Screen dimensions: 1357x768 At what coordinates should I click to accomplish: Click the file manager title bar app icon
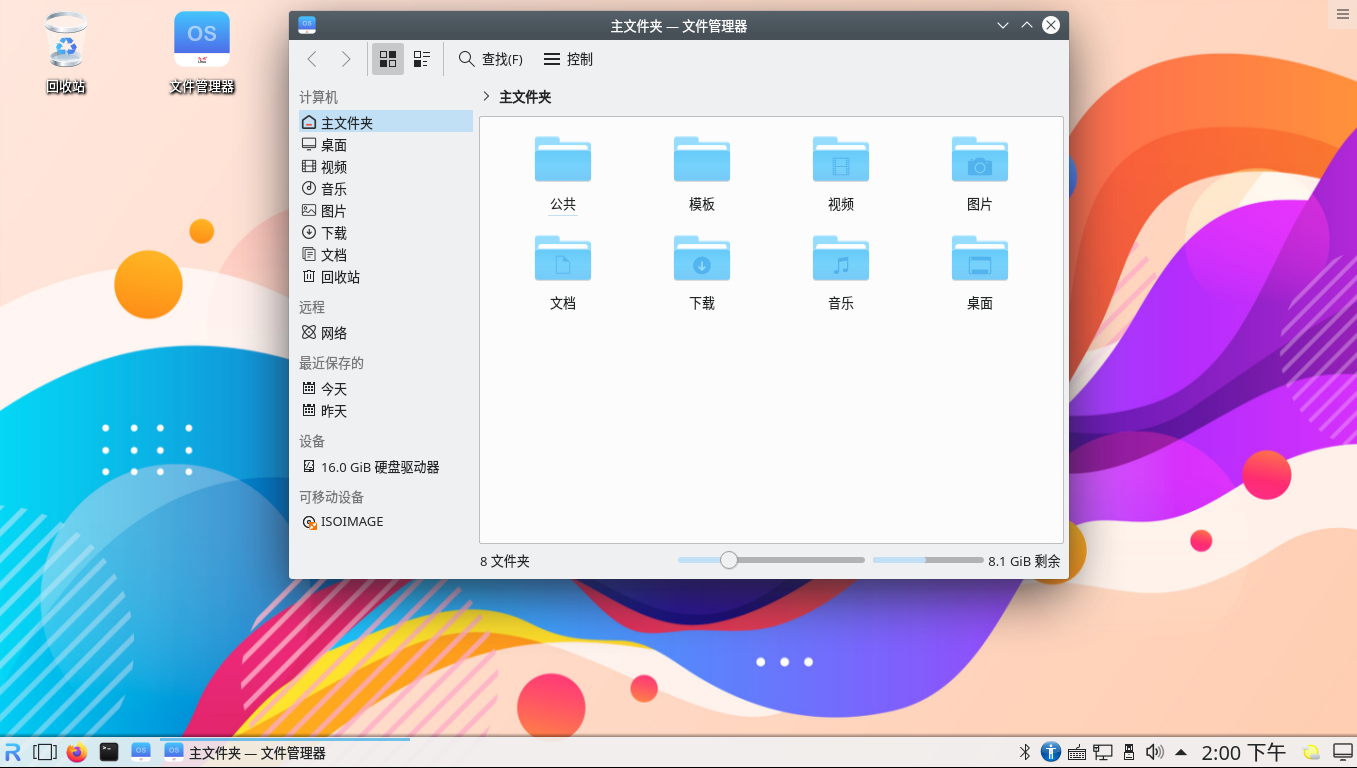pos(307,25)
